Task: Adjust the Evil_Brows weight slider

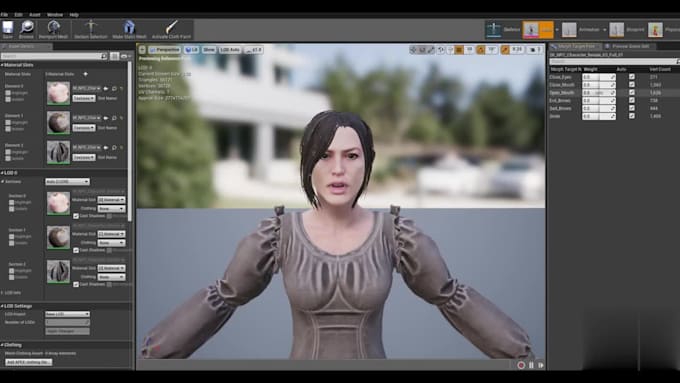Action: [598, 100]
